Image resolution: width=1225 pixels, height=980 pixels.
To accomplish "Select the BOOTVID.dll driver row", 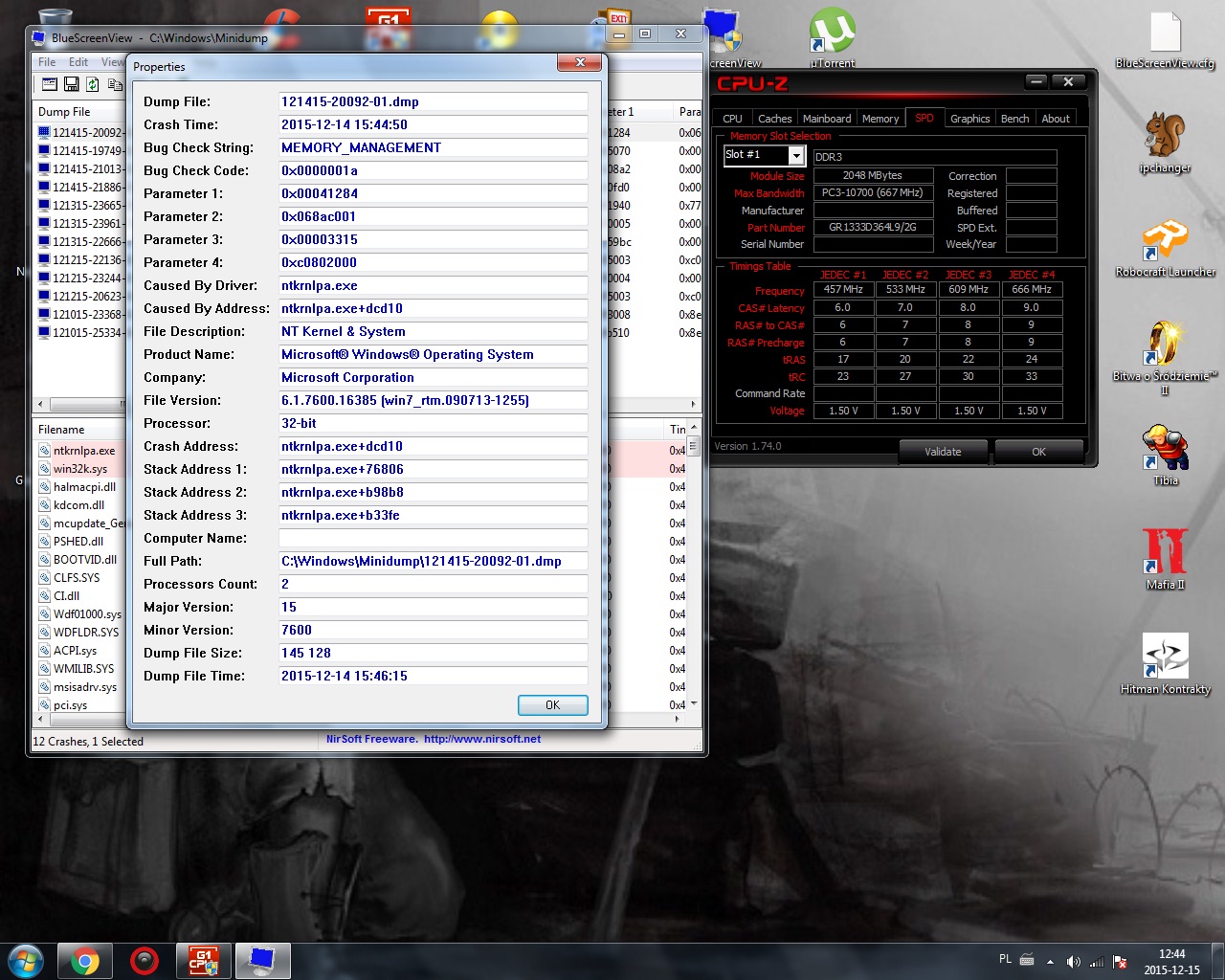I will (x=81, y=560).
